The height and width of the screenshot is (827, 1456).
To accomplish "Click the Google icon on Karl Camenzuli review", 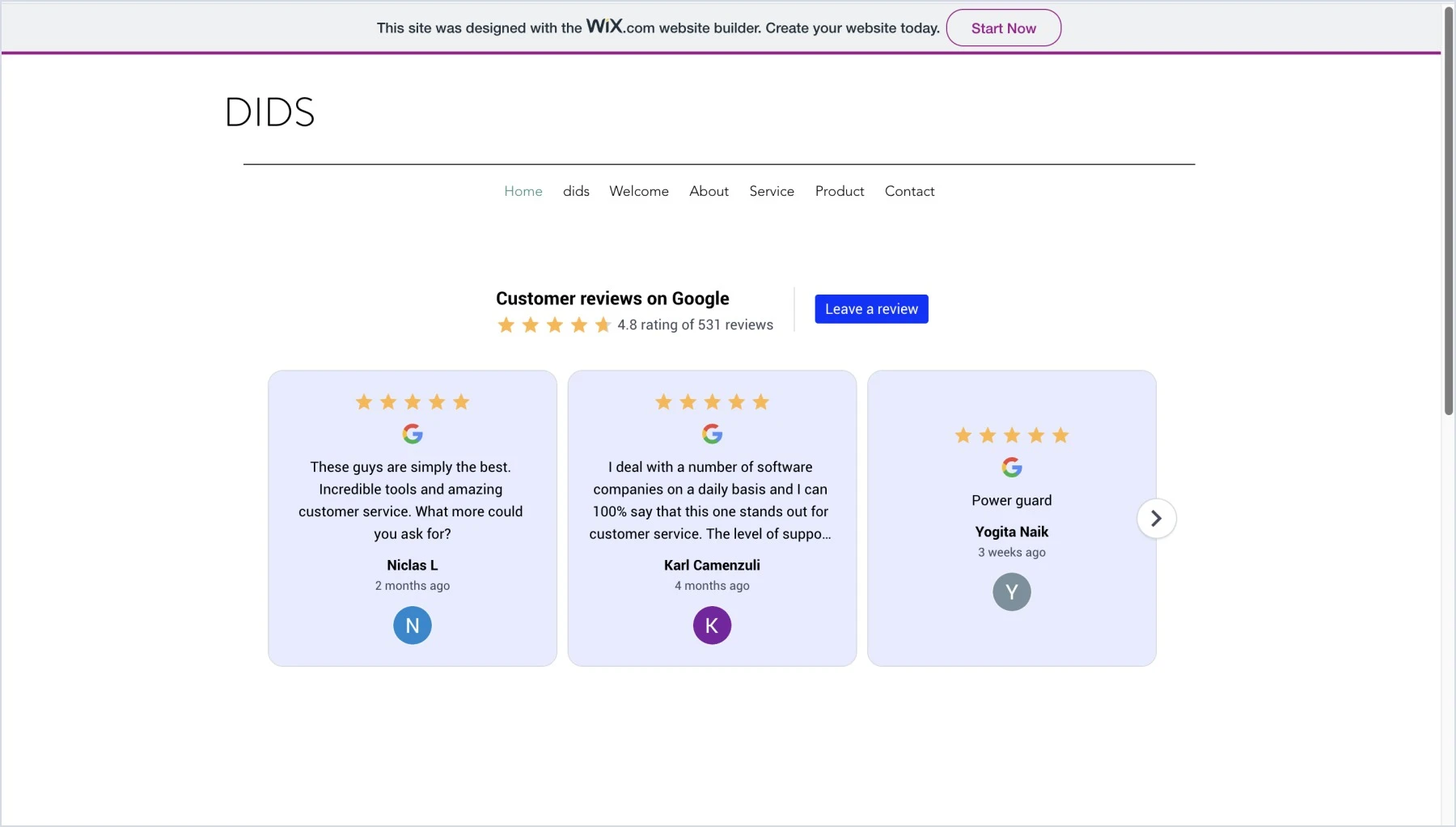I will click(x=712, y=435).
